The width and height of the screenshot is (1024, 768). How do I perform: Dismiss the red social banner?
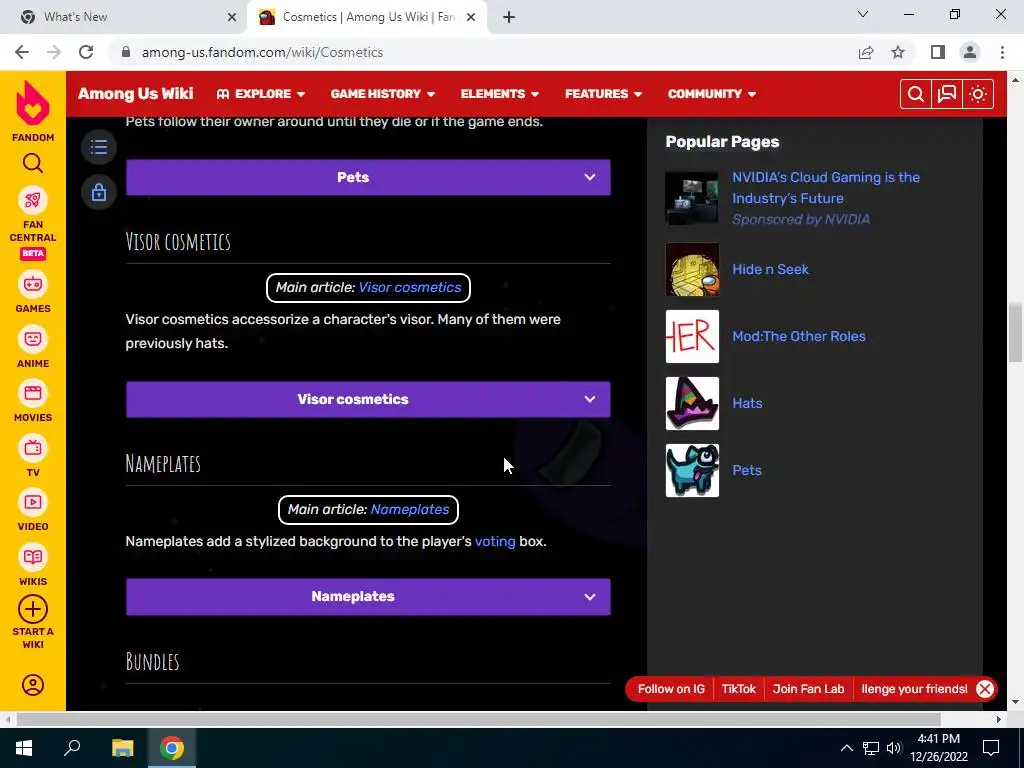(985, 689)
